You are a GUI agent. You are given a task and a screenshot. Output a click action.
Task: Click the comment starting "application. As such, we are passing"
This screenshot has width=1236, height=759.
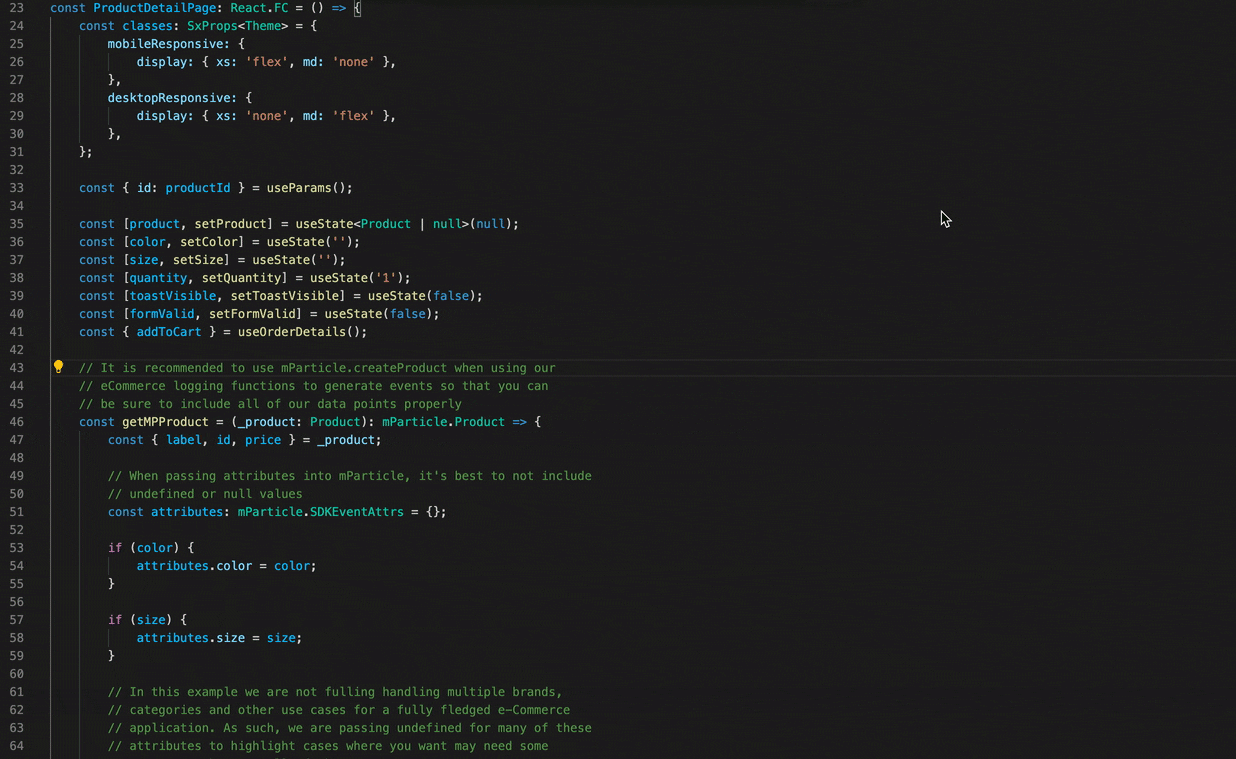[350, 728]
